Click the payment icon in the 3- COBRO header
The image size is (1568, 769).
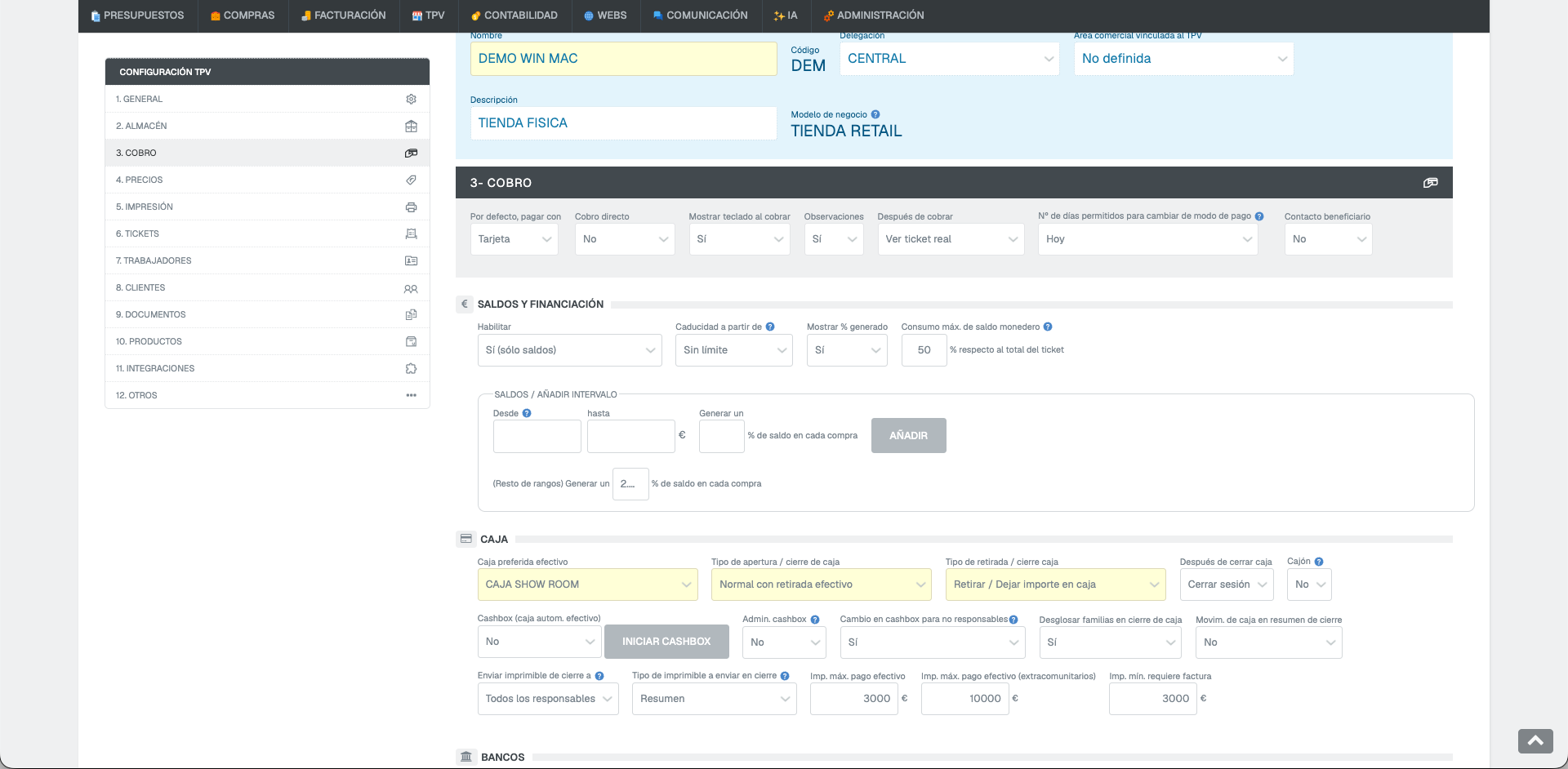point(1430,183)
